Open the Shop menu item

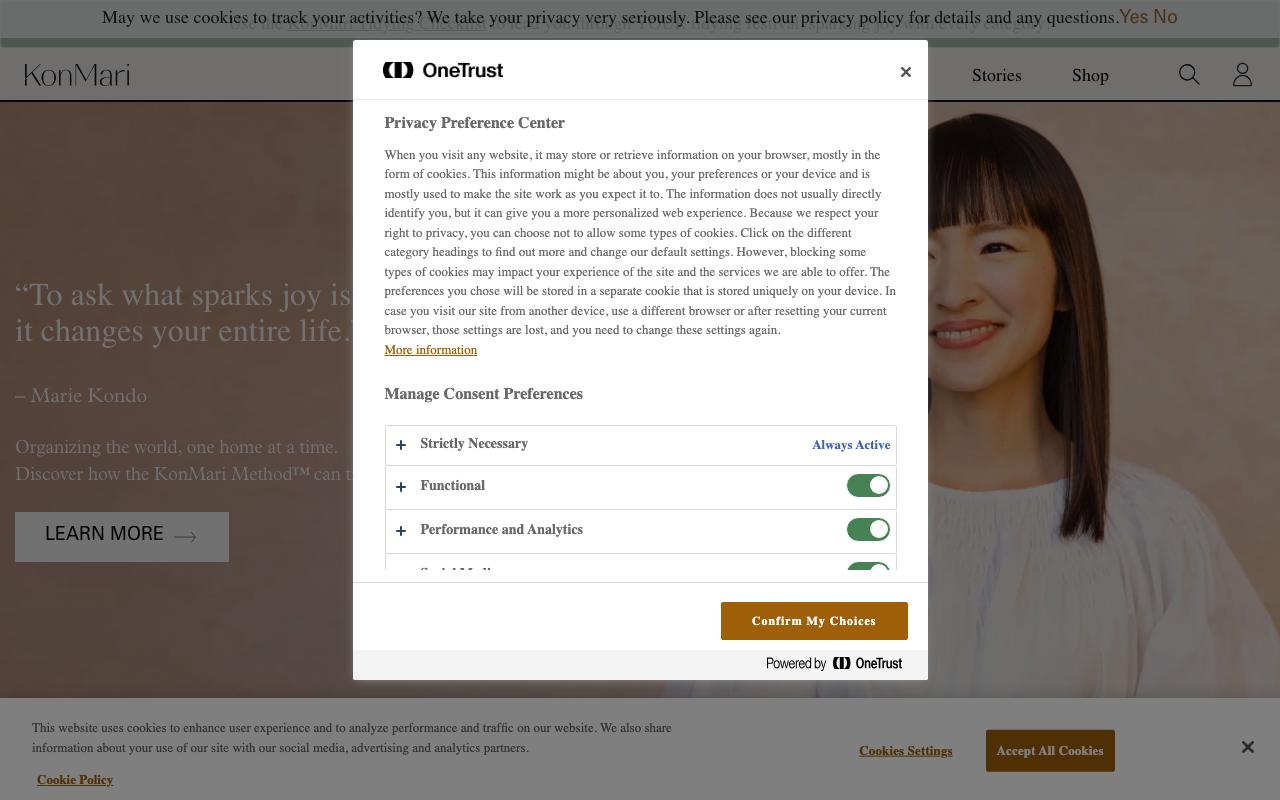click(1090, 76)
